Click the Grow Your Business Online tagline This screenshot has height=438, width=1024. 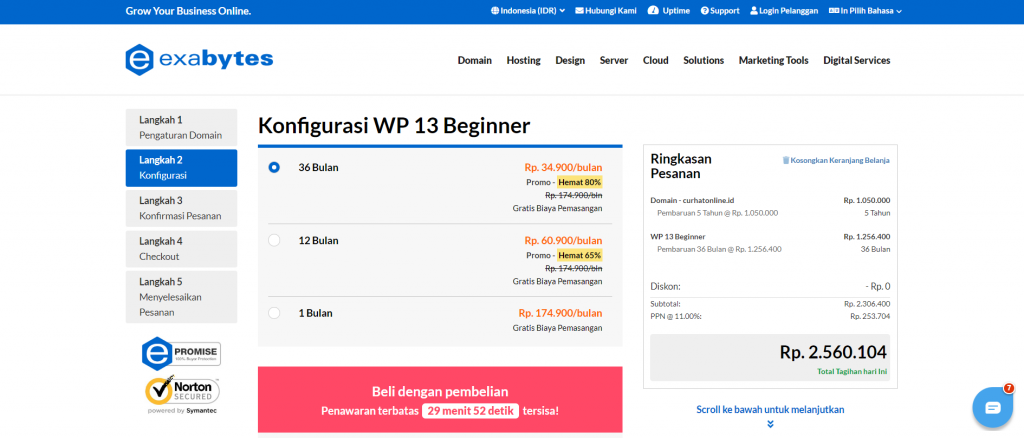tap(188, 11)
